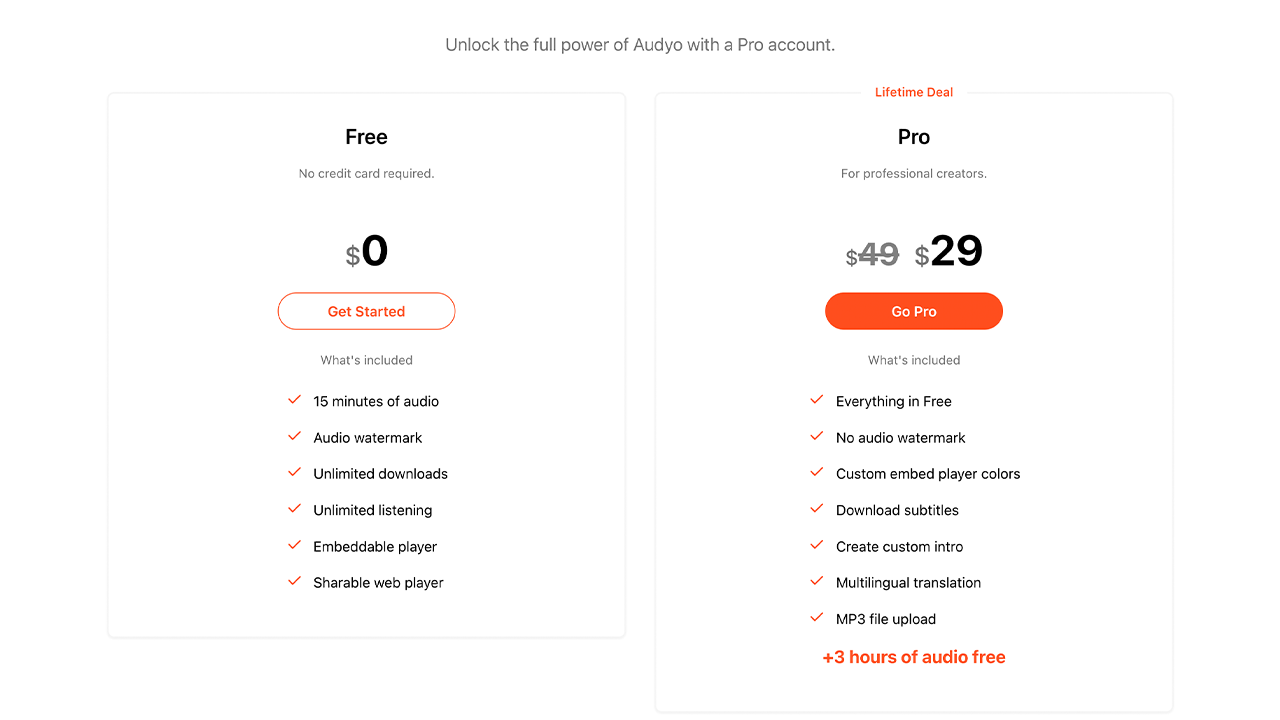Click checkmark next to Multilingual translation
The height and width of the screenshot is (720, 1280).
click(817, 581)
